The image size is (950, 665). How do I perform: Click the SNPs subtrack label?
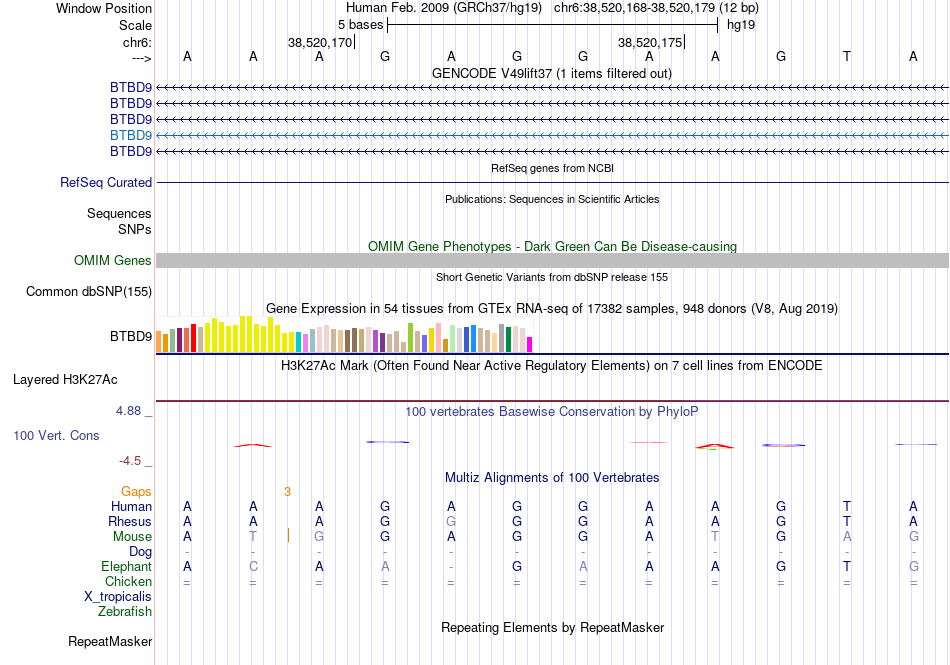[x=135, y=230]
